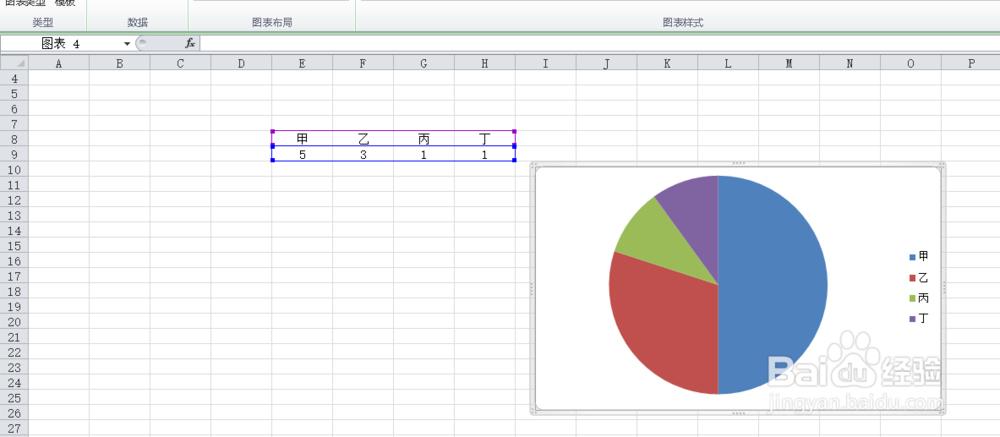
Task: Click inside the formula bar input
Action: pyautogui.click(x=599, y=43)
